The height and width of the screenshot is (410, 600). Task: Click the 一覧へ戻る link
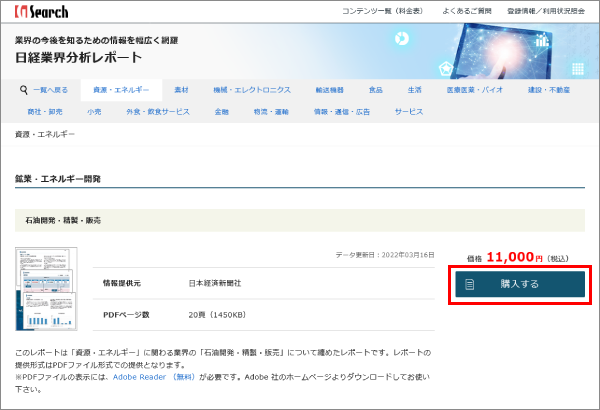51,90
